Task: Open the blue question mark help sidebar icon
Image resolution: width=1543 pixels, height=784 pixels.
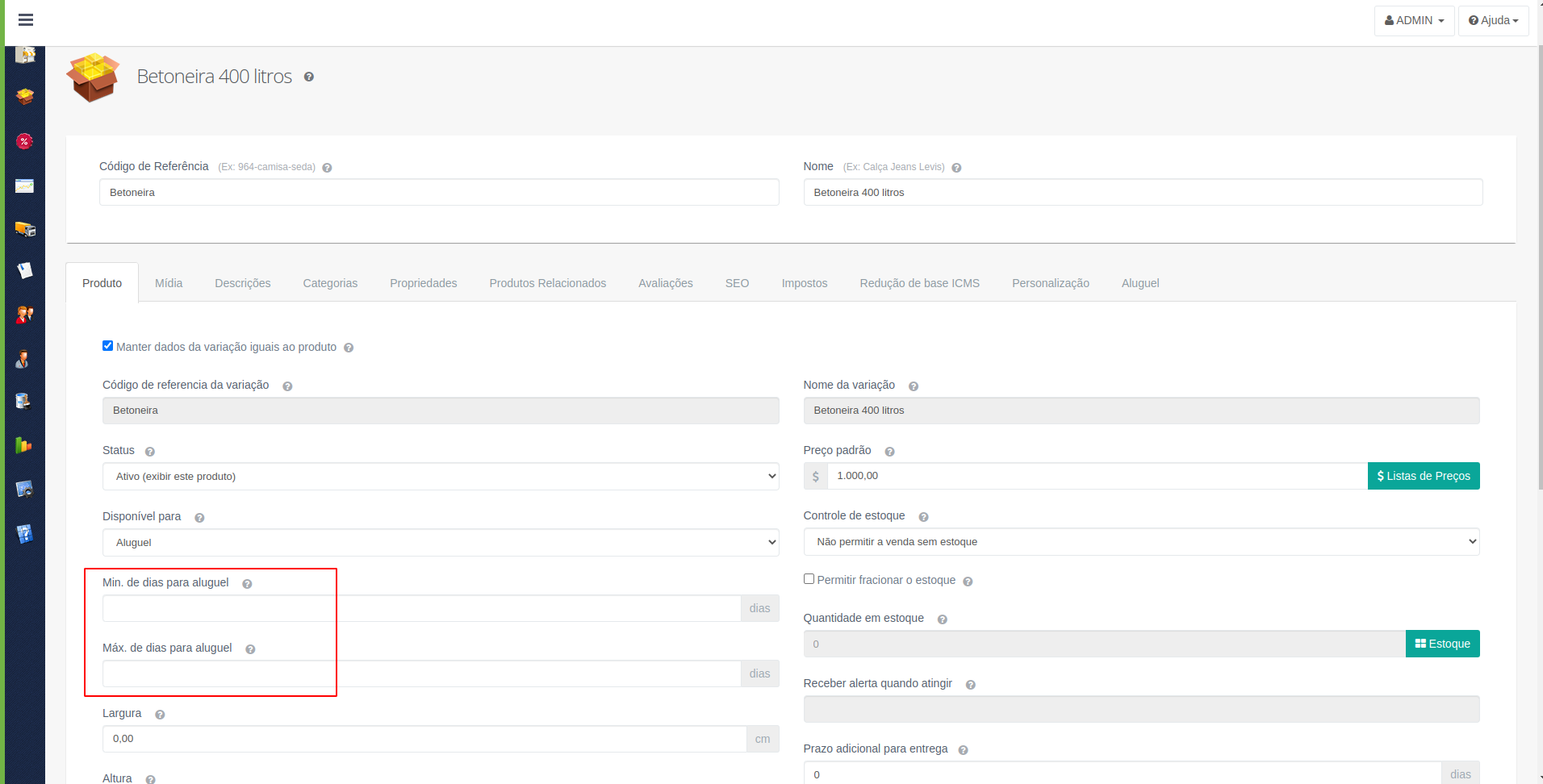Action: pyautogui.click(x=25, y=533)
